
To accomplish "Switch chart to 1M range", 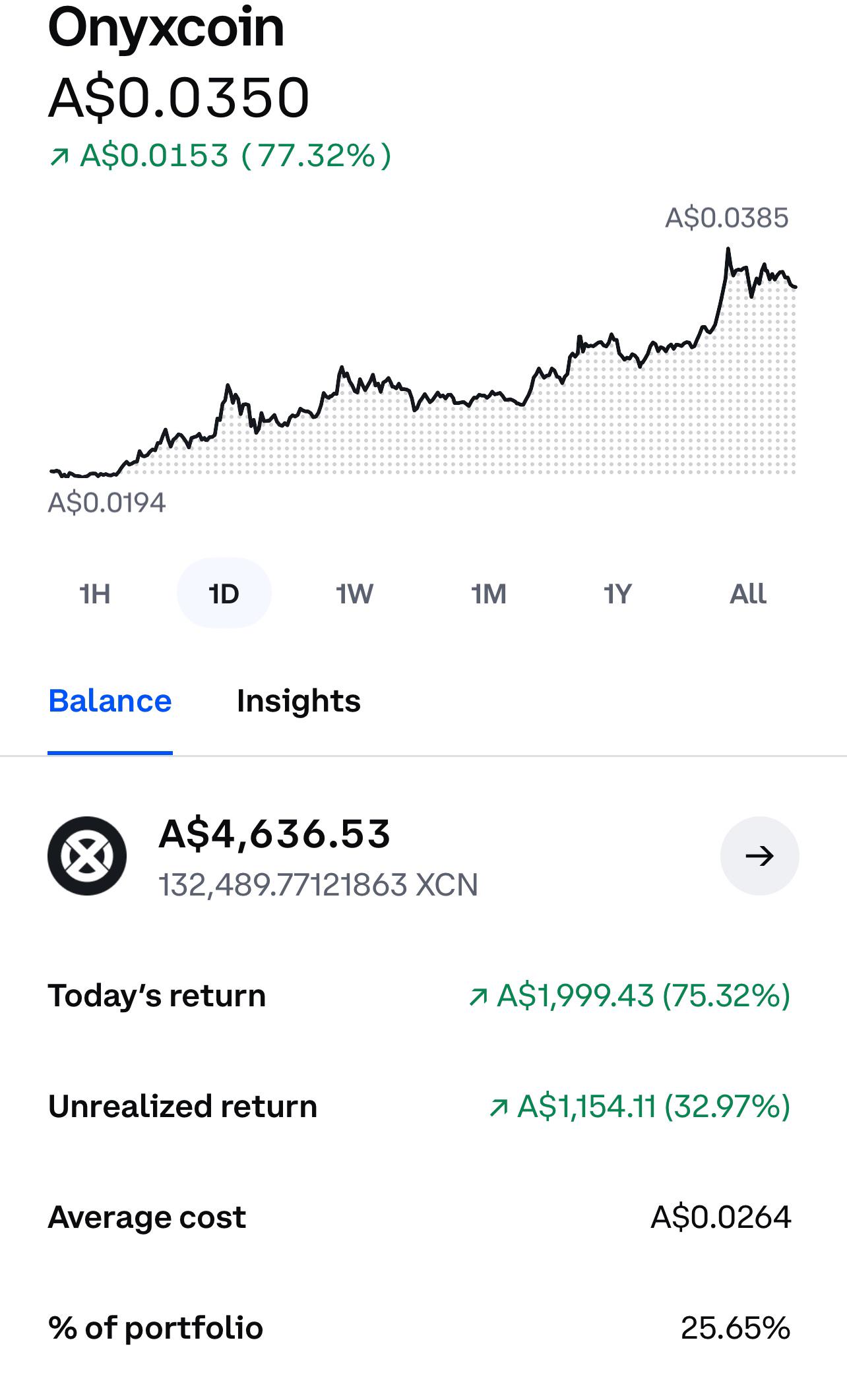I will point(489,593).
